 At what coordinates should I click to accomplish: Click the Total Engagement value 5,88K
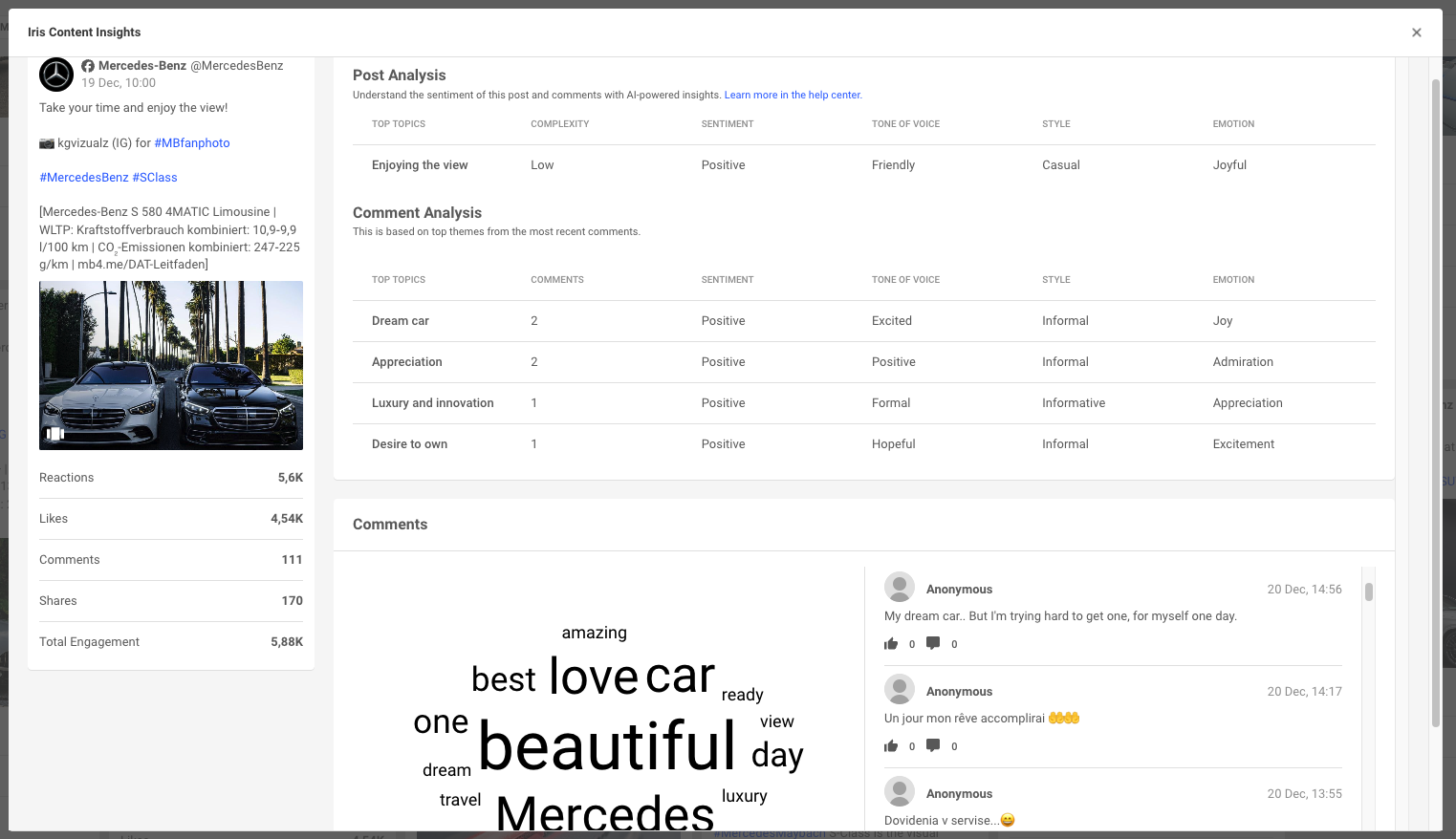287,642
